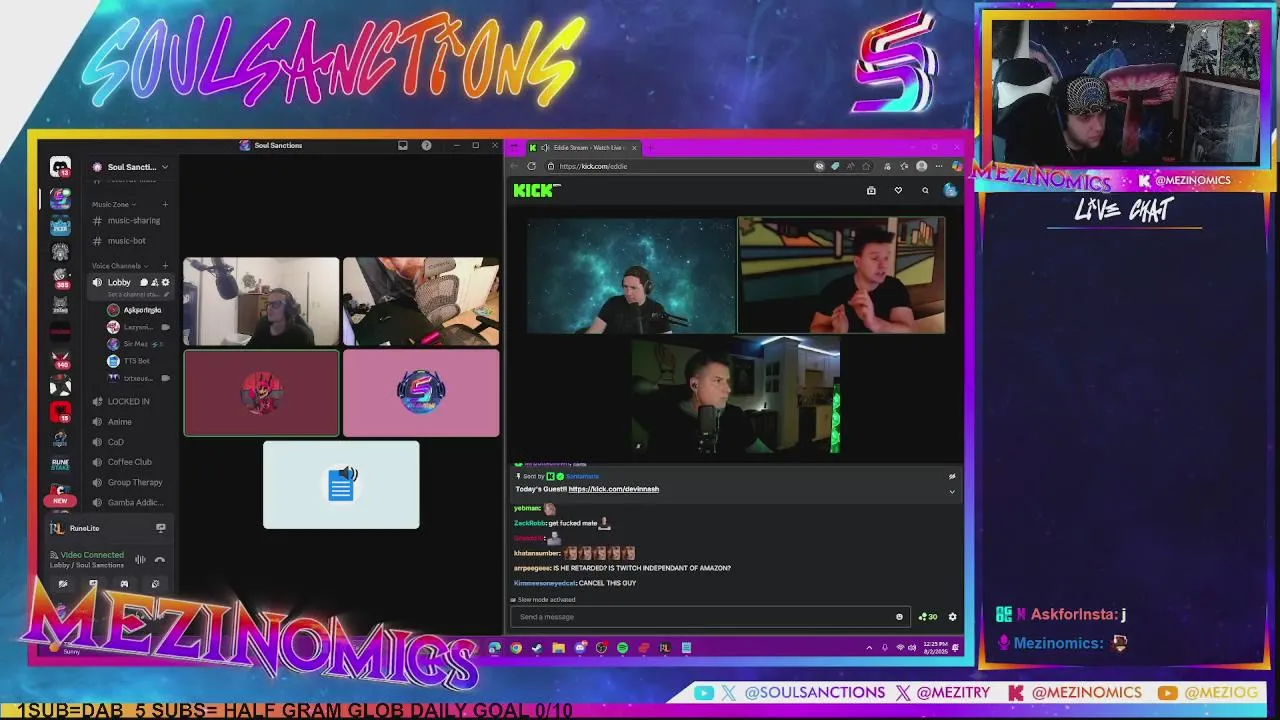Image resolution: width=1280 pixels, height=720 pixels.
Task: Open browser profile avatar
Action: pyautogui.click(x=921, y=166)
